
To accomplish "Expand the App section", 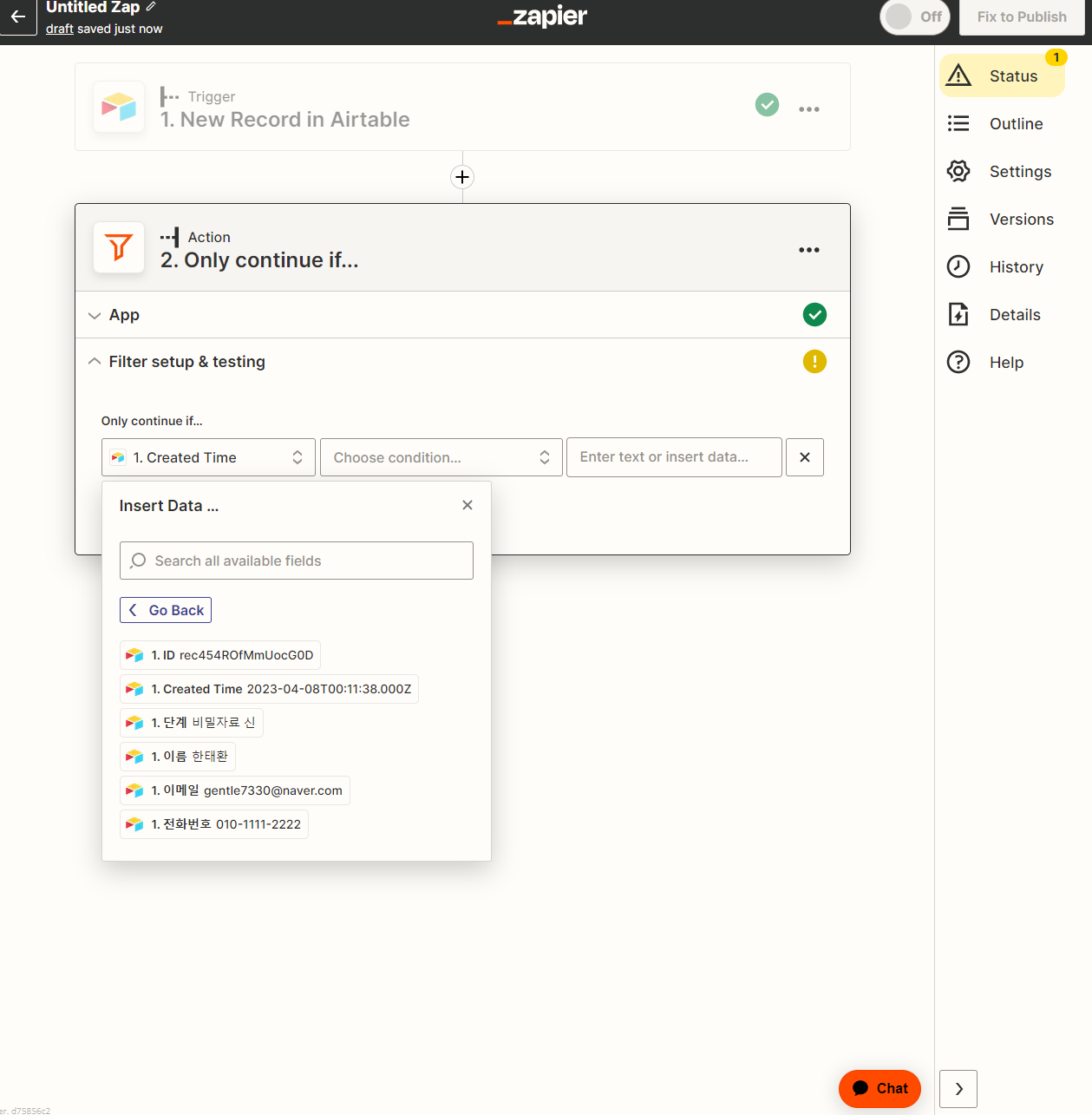I will point(462,315).
